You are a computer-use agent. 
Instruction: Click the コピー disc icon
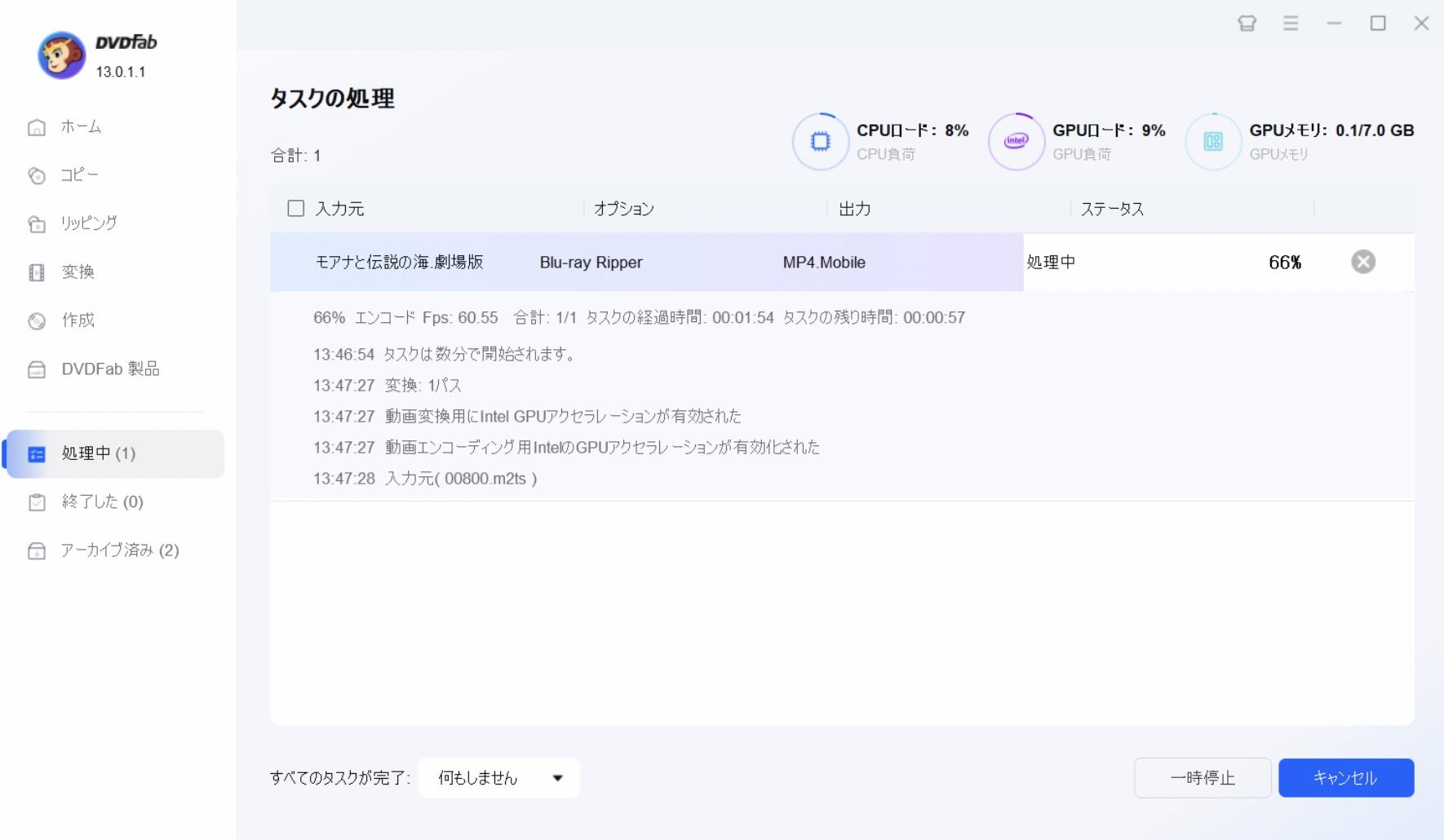37,175
